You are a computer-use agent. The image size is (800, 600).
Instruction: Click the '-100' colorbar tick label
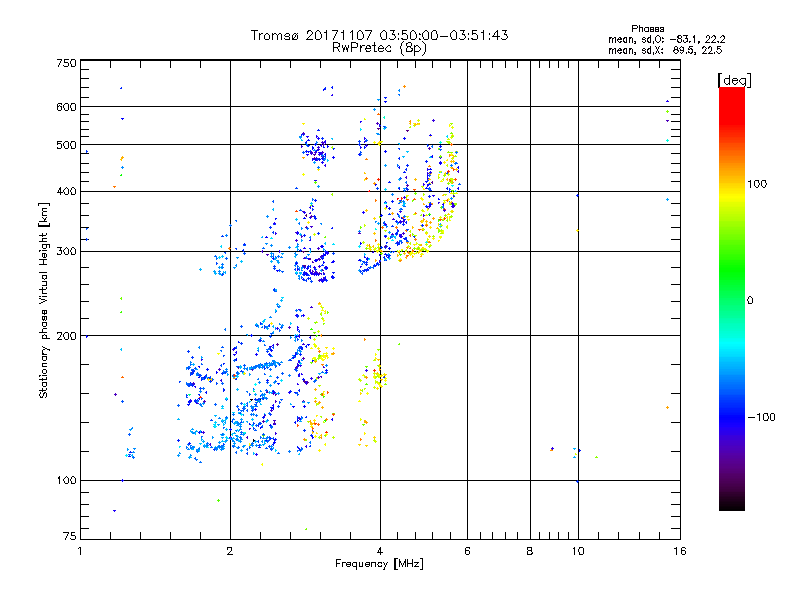point(761,417)
